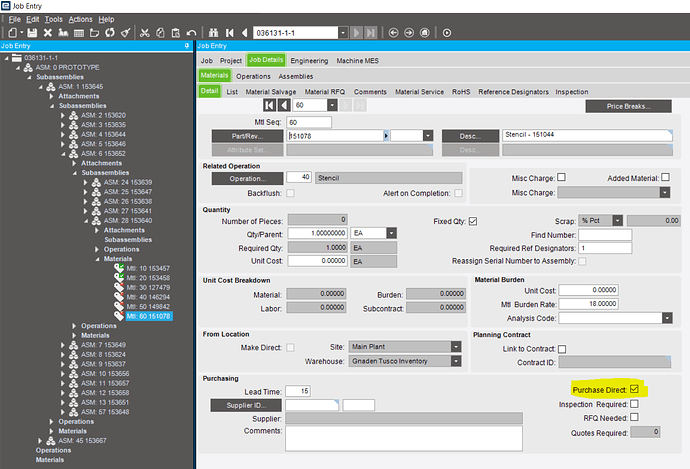Open job search with the binoculars icon
This screenshot has height=469, width=690.
[x=214, y=33]
